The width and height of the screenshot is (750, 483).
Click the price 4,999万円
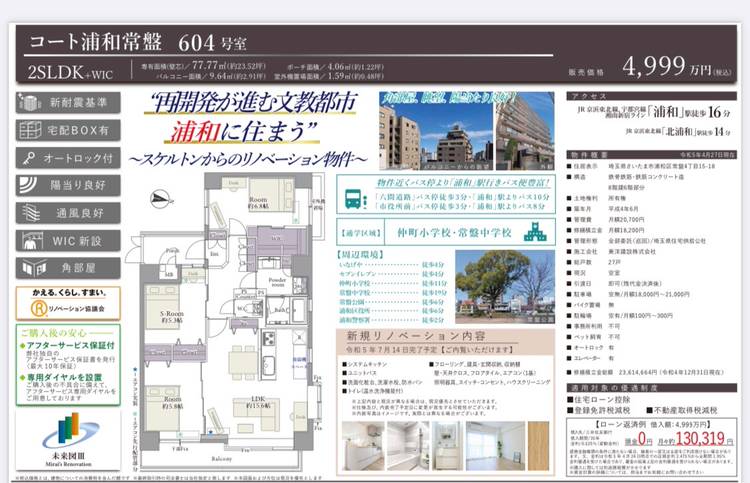(x=676, y=66)
